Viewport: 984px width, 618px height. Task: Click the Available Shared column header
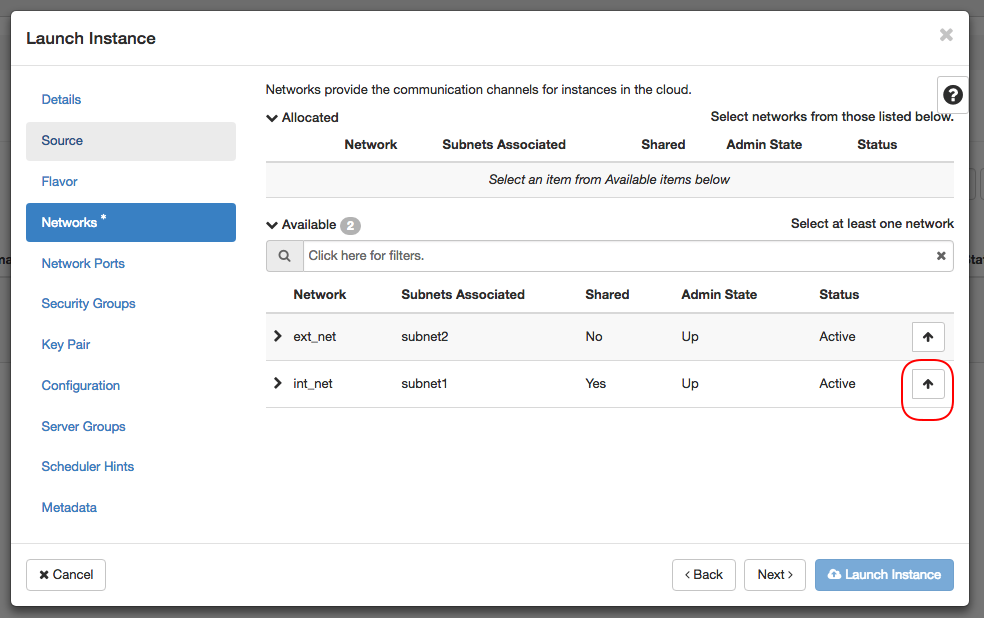[x=607, y=294]
